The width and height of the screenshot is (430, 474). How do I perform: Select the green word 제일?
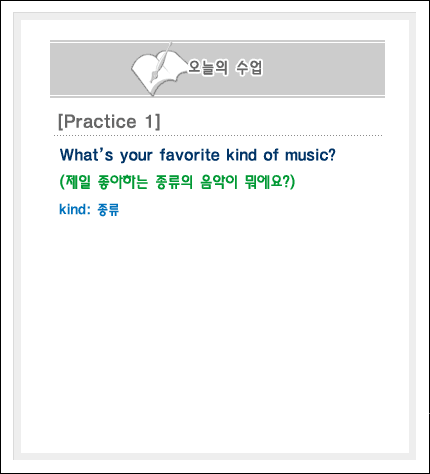coord(78,182)
